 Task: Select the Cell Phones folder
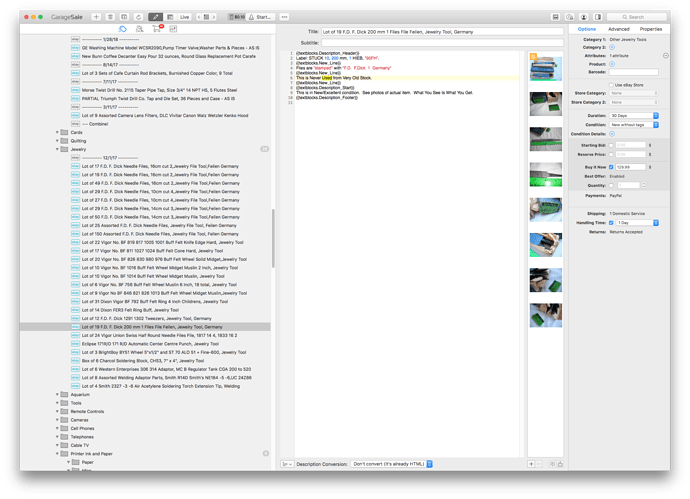(x=82, y=428)
